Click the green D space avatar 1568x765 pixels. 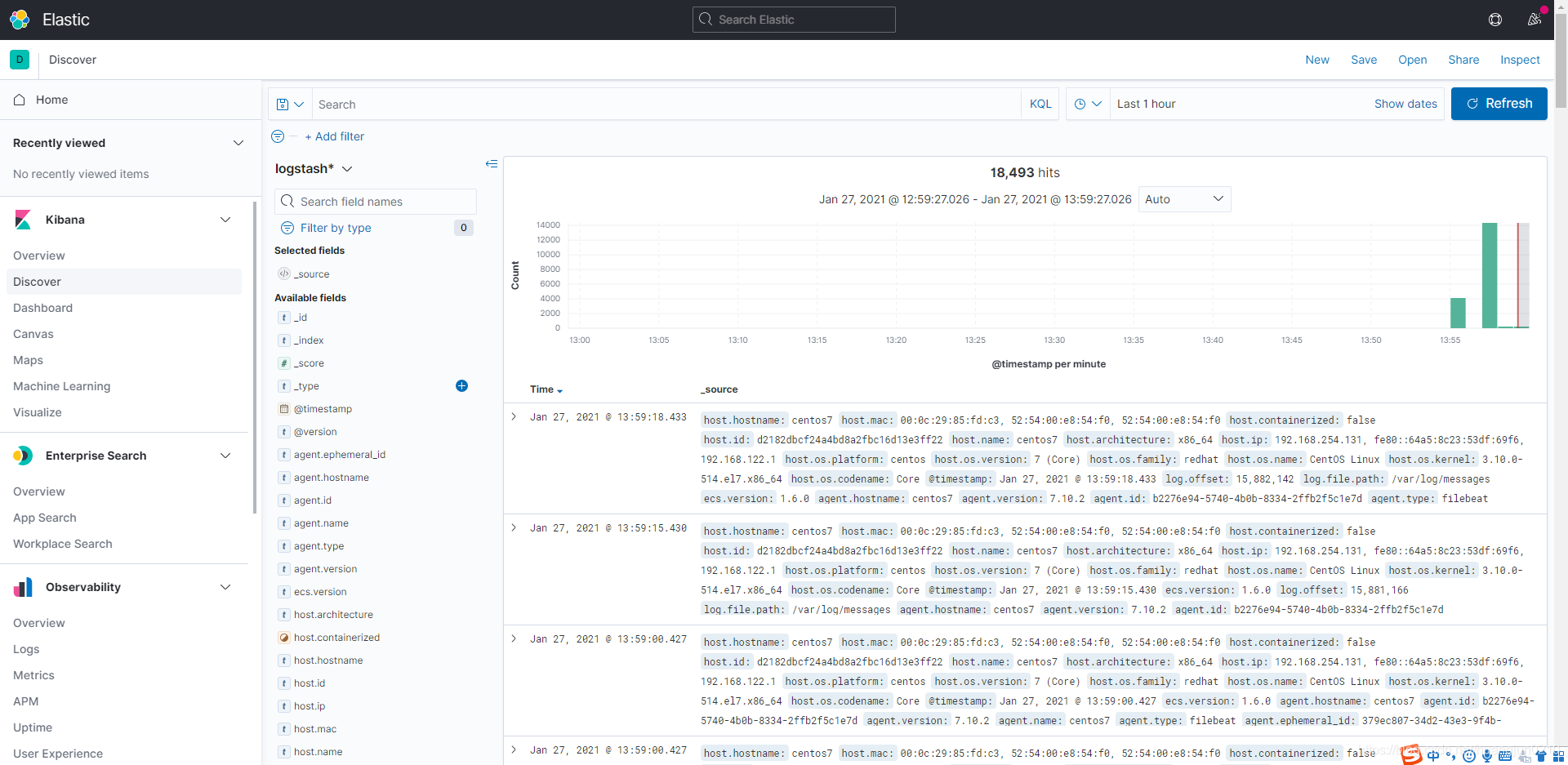coord(20,60)
